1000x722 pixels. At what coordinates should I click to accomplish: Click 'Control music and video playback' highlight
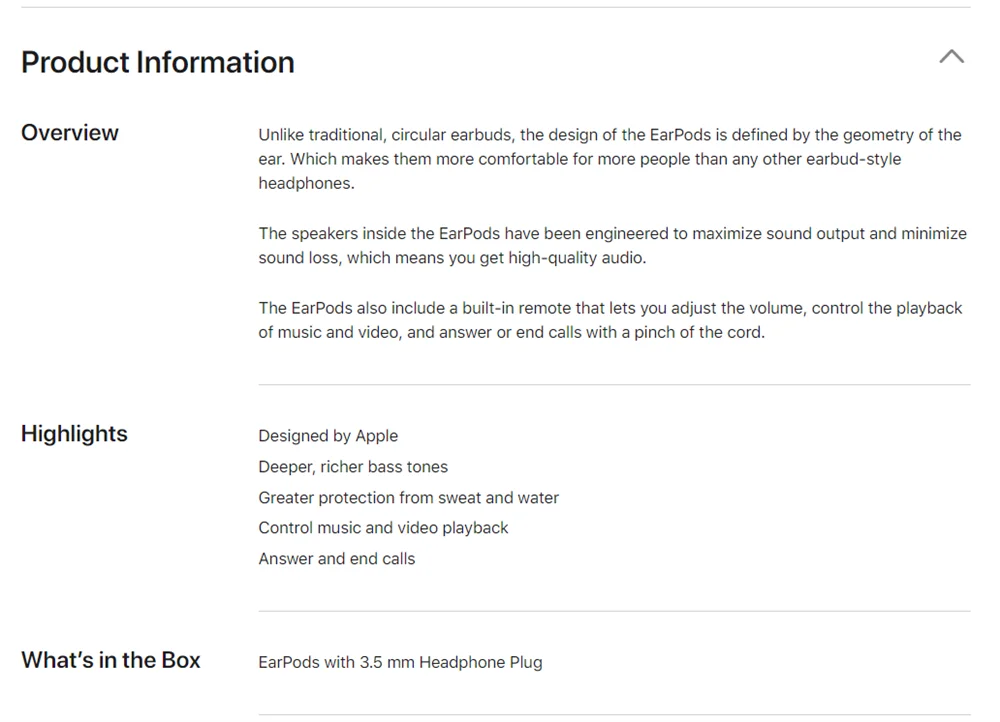[383, 528]
